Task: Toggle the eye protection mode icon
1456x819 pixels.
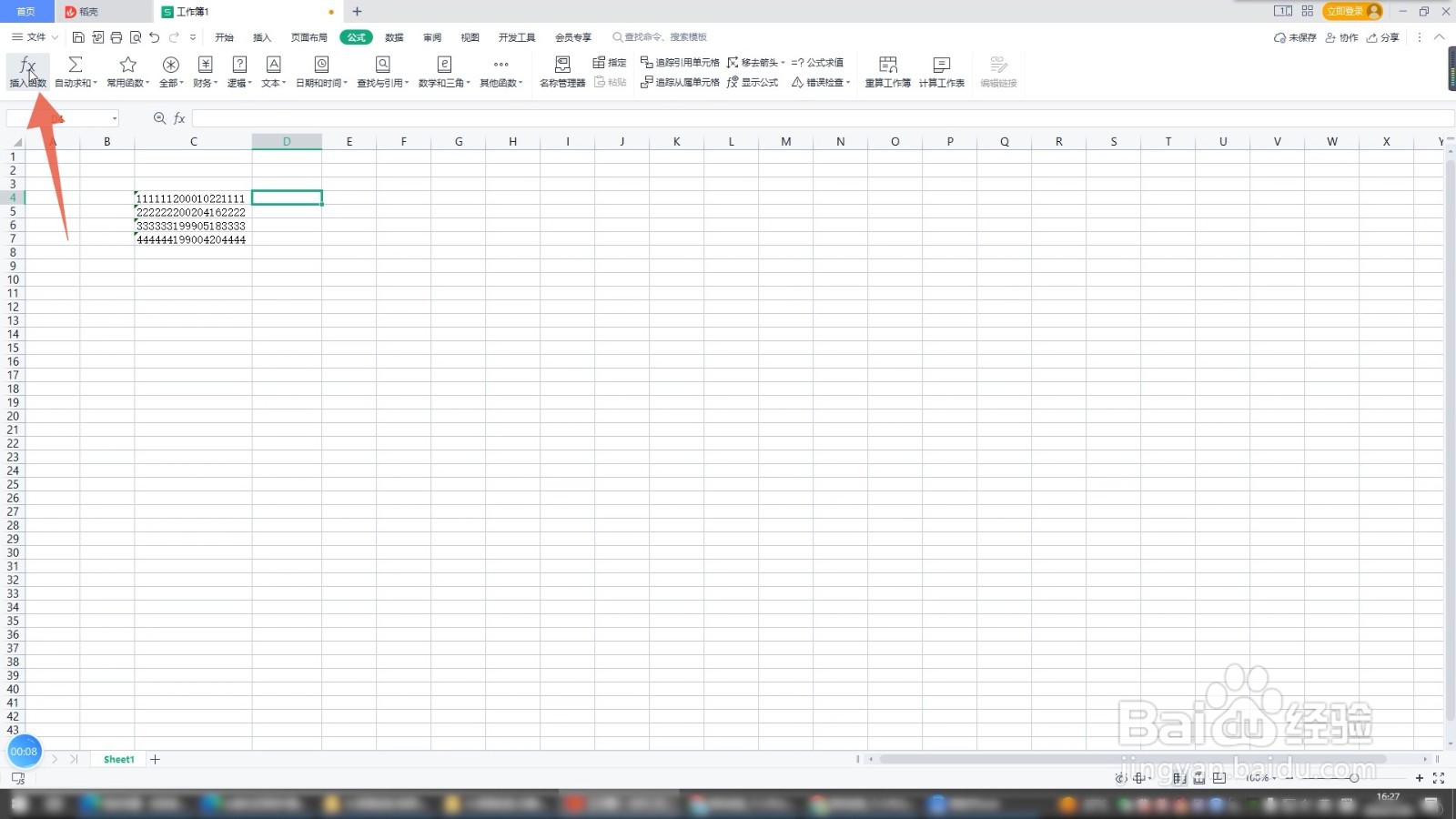Action: point(1120,778)
